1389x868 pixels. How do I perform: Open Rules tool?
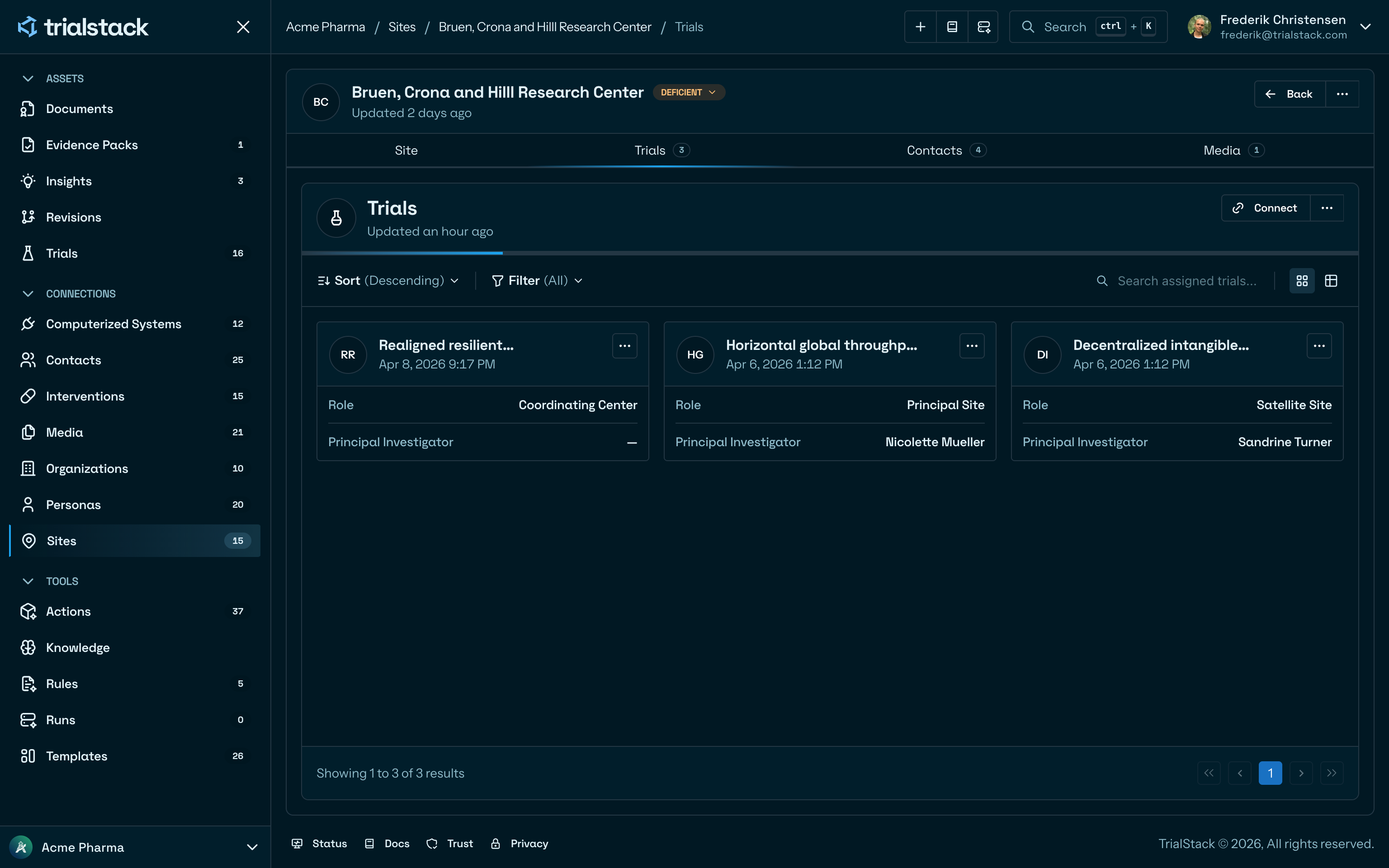[135, 684]
